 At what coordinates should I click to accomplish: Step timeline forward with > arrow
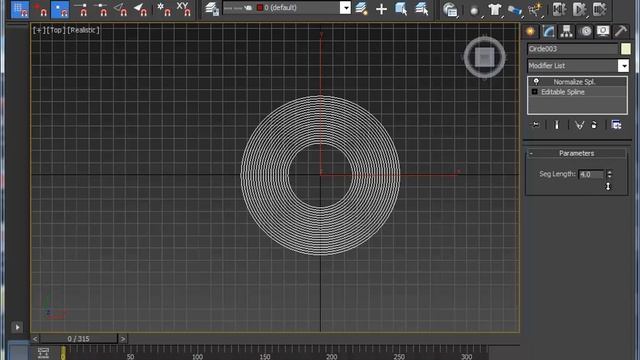tap(123, 338)
